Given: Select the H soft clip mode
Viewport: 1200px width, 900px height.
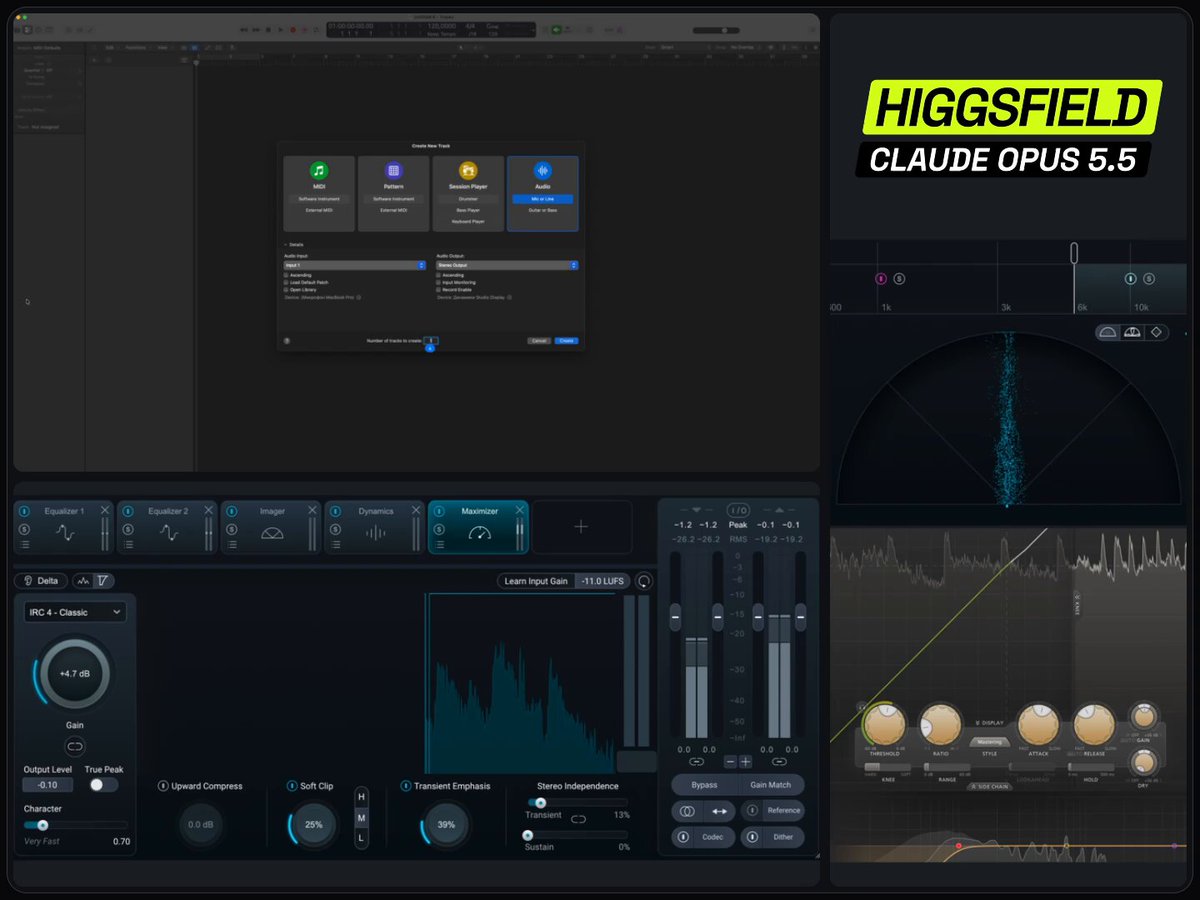Looking at the screenshot, I should pyautogui.click(x=361, y=797).
